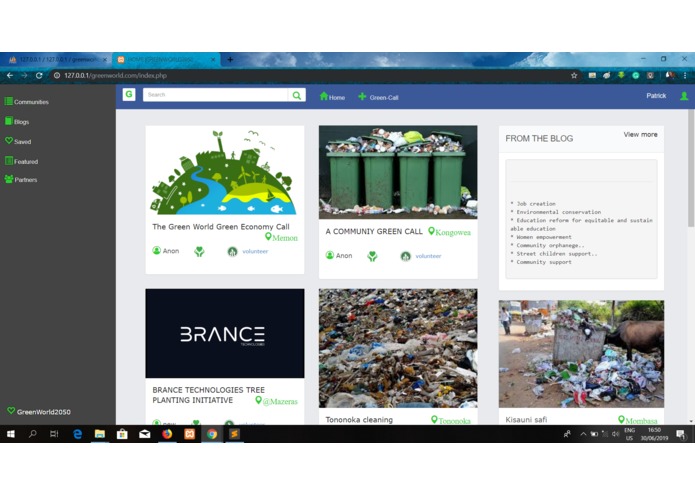Launch Microsoft Edge from taskbar

tap(77, 434)
